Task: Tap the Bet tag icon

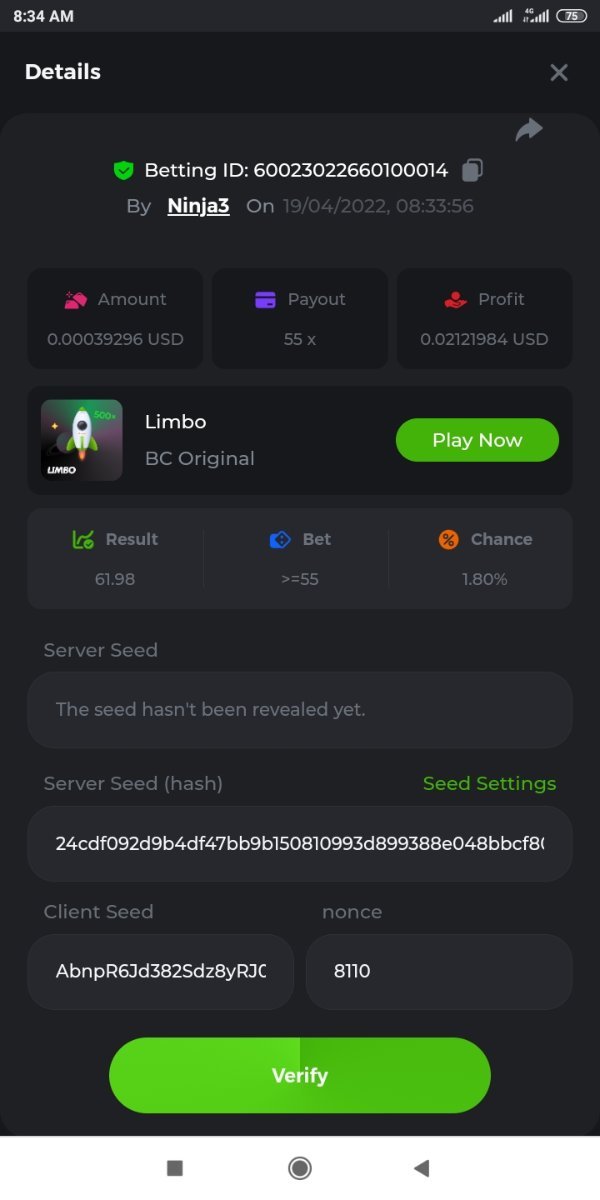Action: (x=280, y=539)
